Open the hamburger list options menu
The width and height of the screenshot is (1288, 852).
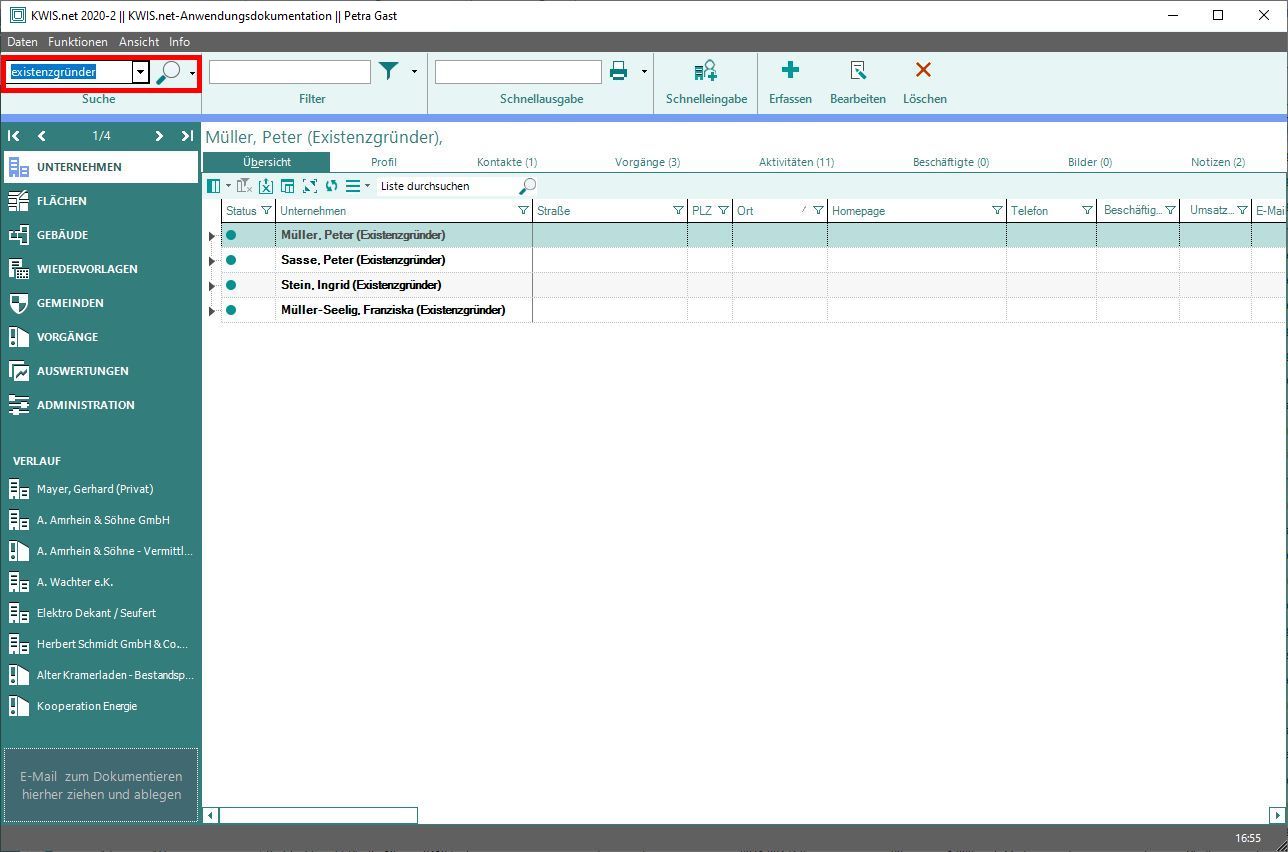point(353,186)
